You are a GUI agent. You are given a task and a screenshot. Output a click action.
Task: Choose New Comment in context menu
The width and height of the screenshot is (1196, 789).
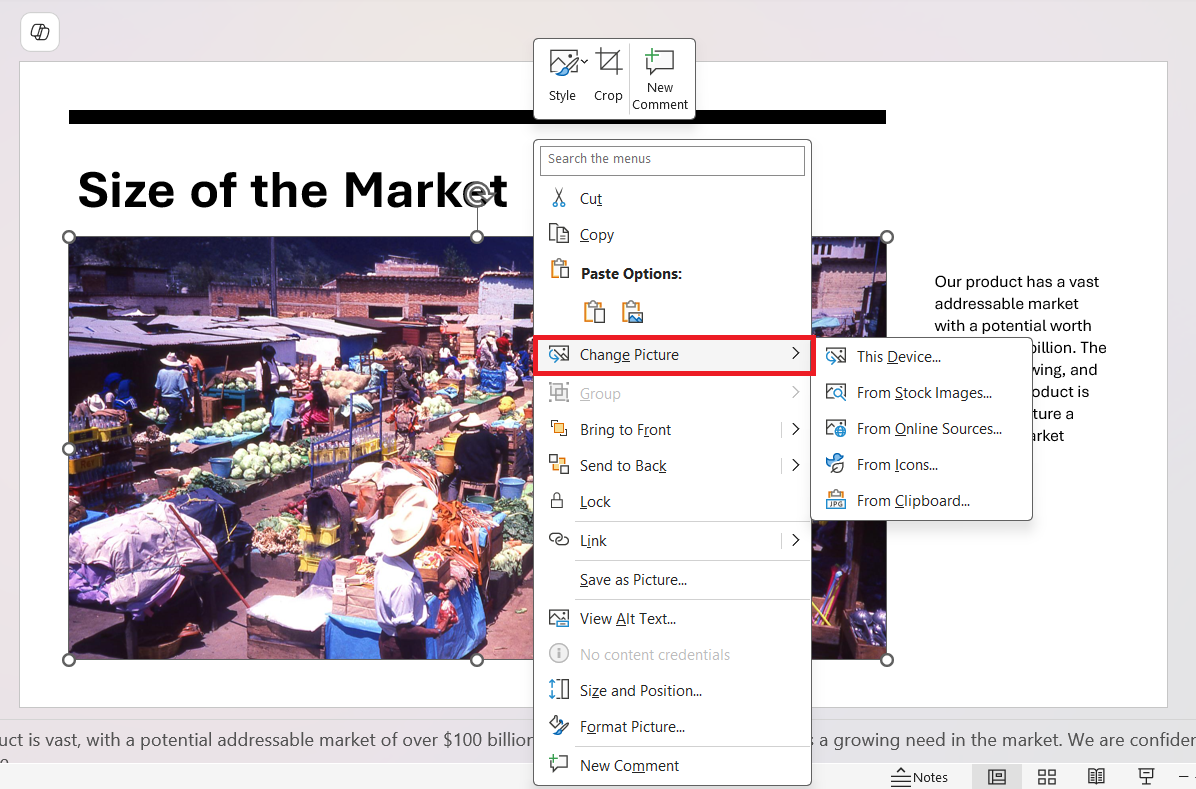point(672,765)
